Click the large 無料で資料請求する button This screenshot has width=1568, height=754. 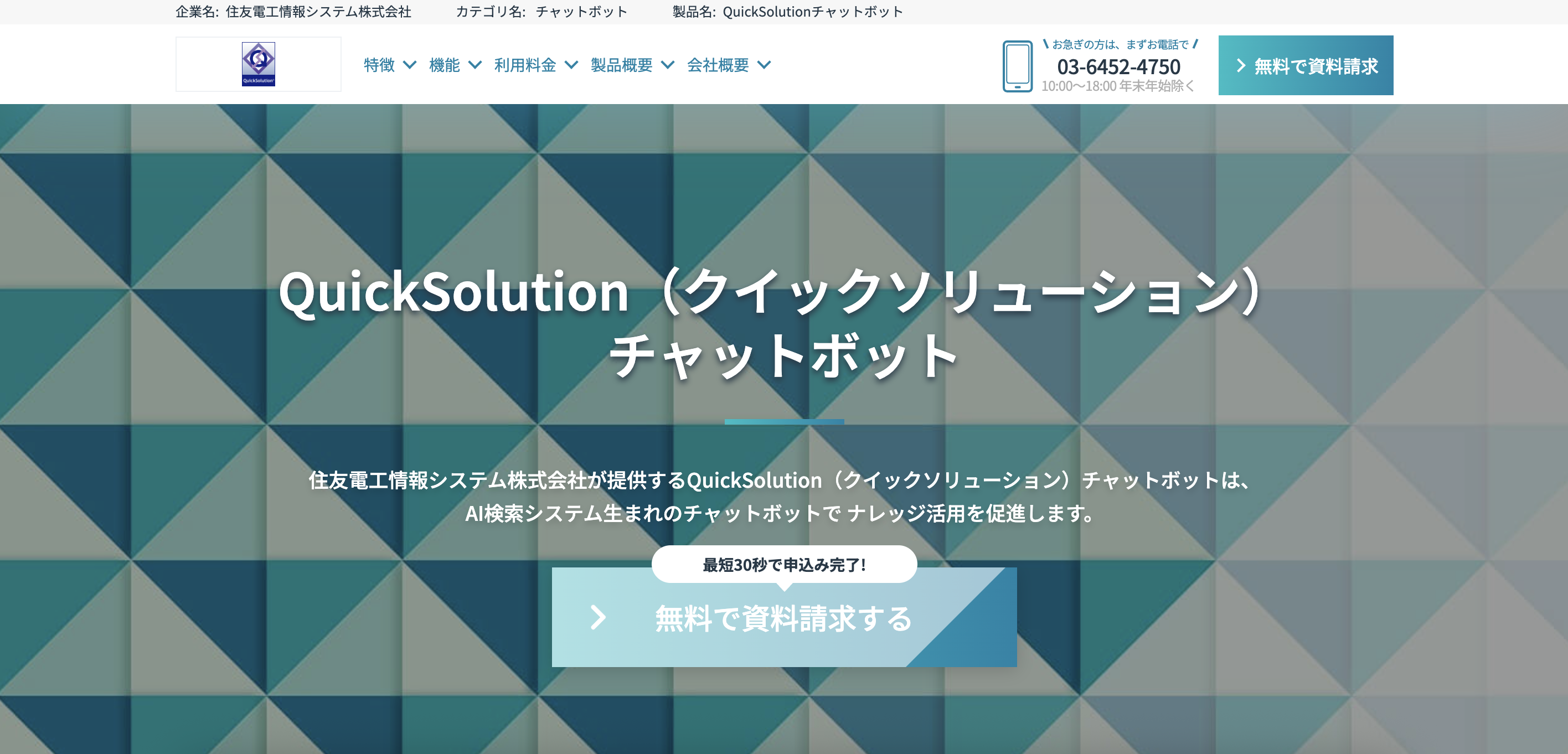pyautogui.click(x=783, y=618)
